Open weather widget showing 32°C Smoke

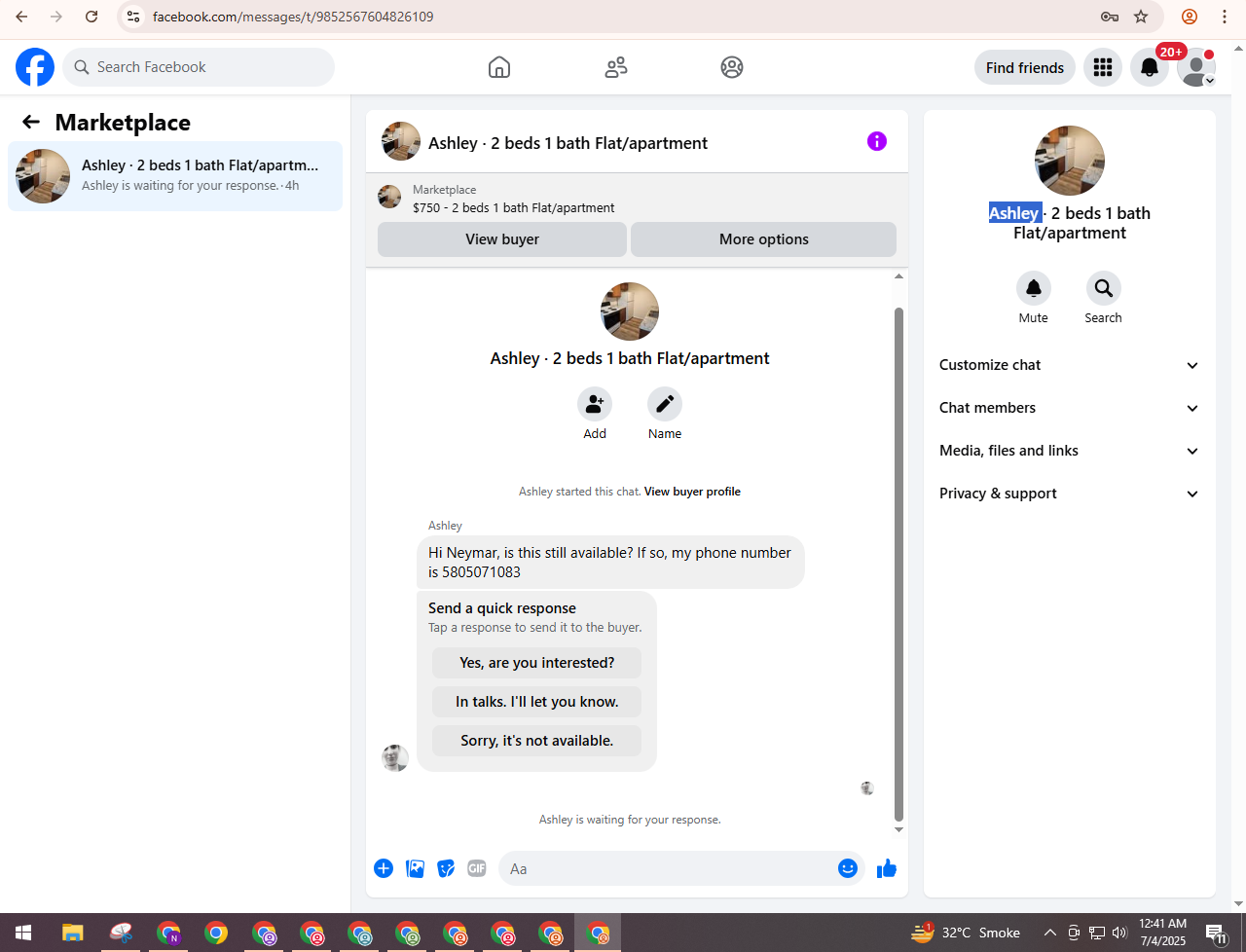pos(966,933)
